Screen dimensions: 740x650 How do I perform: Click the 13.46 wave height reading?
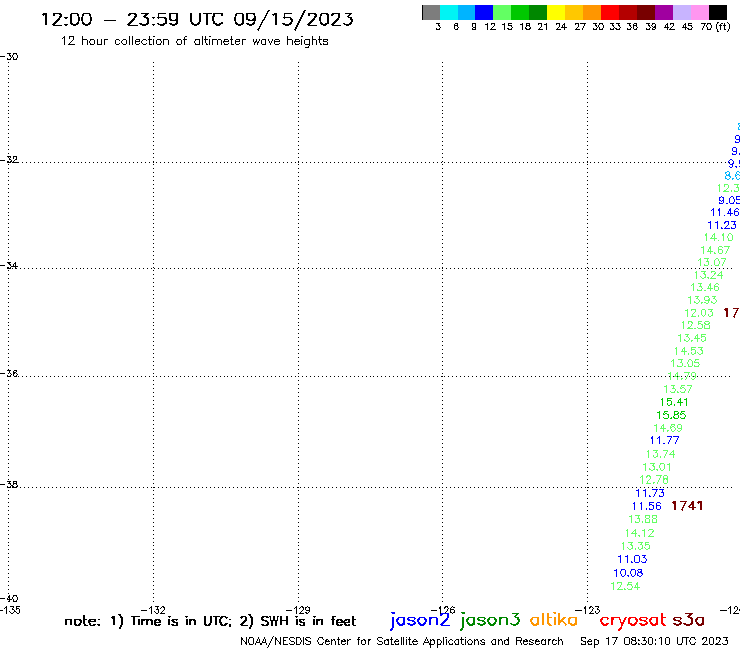pyautogui.click(x=705, y=287)
